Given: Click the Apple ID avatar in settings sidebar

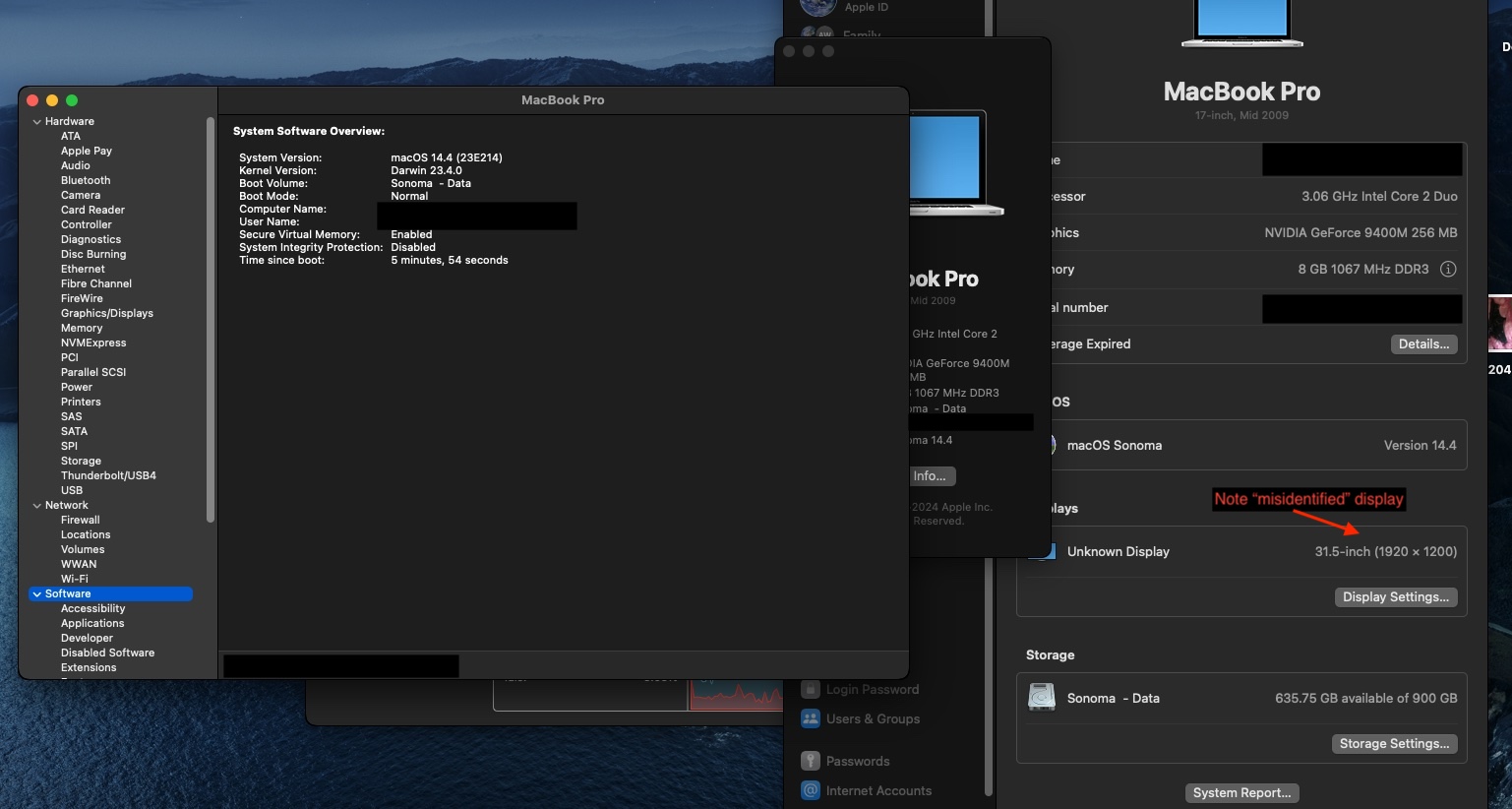Looking at the screenshot, I should (x=818, y=7).
